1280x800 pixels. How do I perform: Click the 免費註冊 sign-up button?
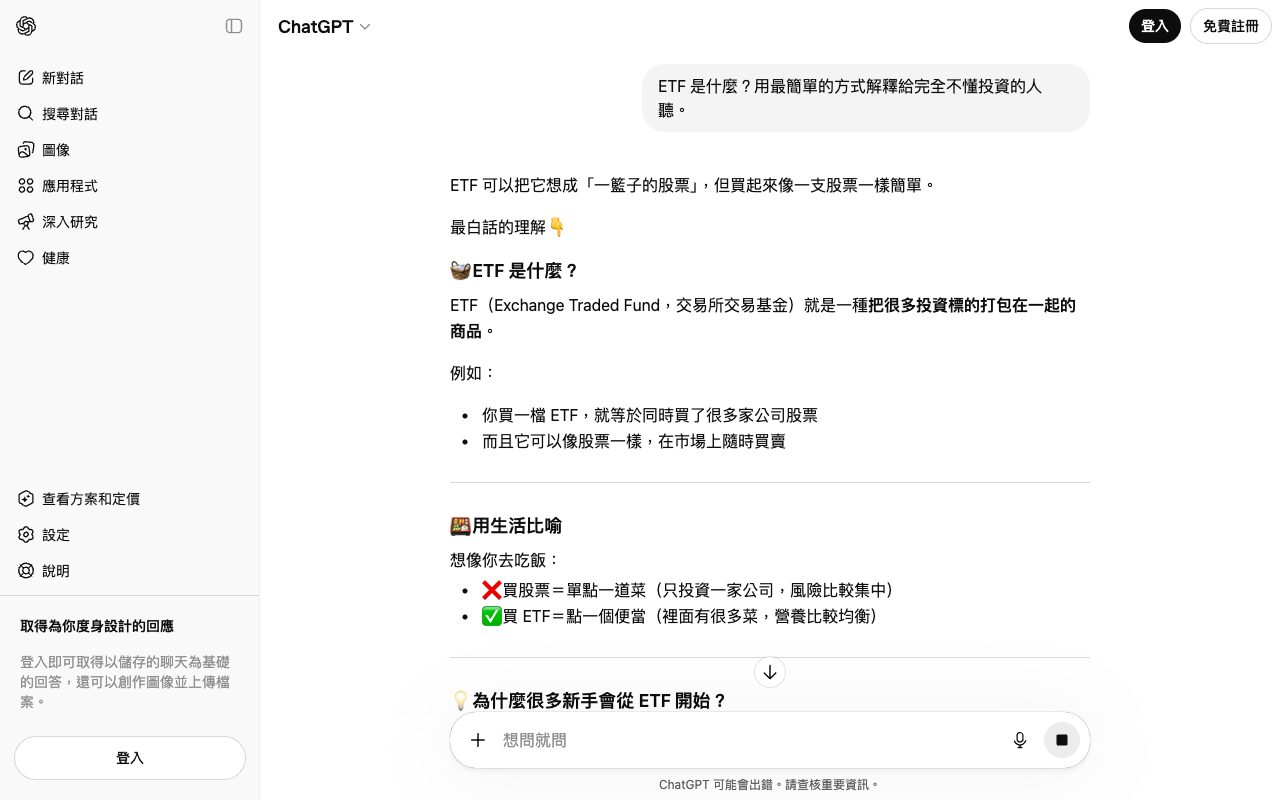click(1230, 26)
